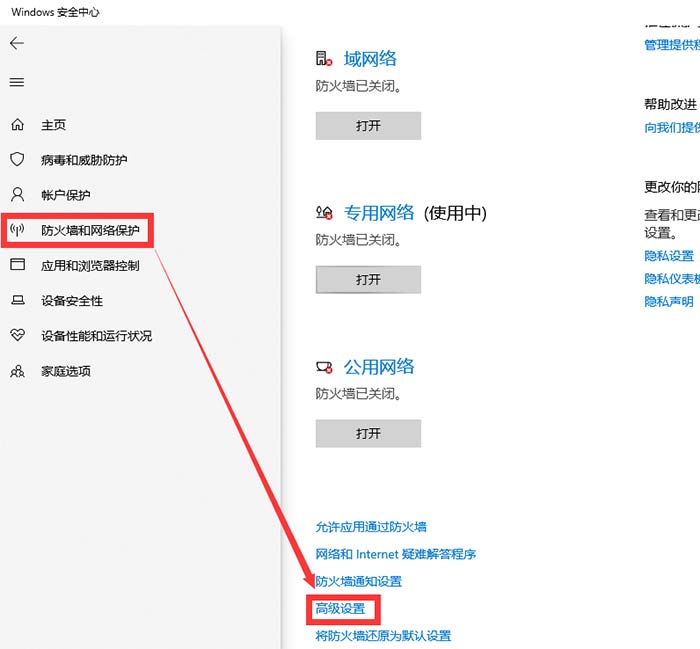The width and height of the screenshot is (700, 649).
Task: Click 打开 button under 专用网络
Action: pyautogui.click(x=368, y=280)
